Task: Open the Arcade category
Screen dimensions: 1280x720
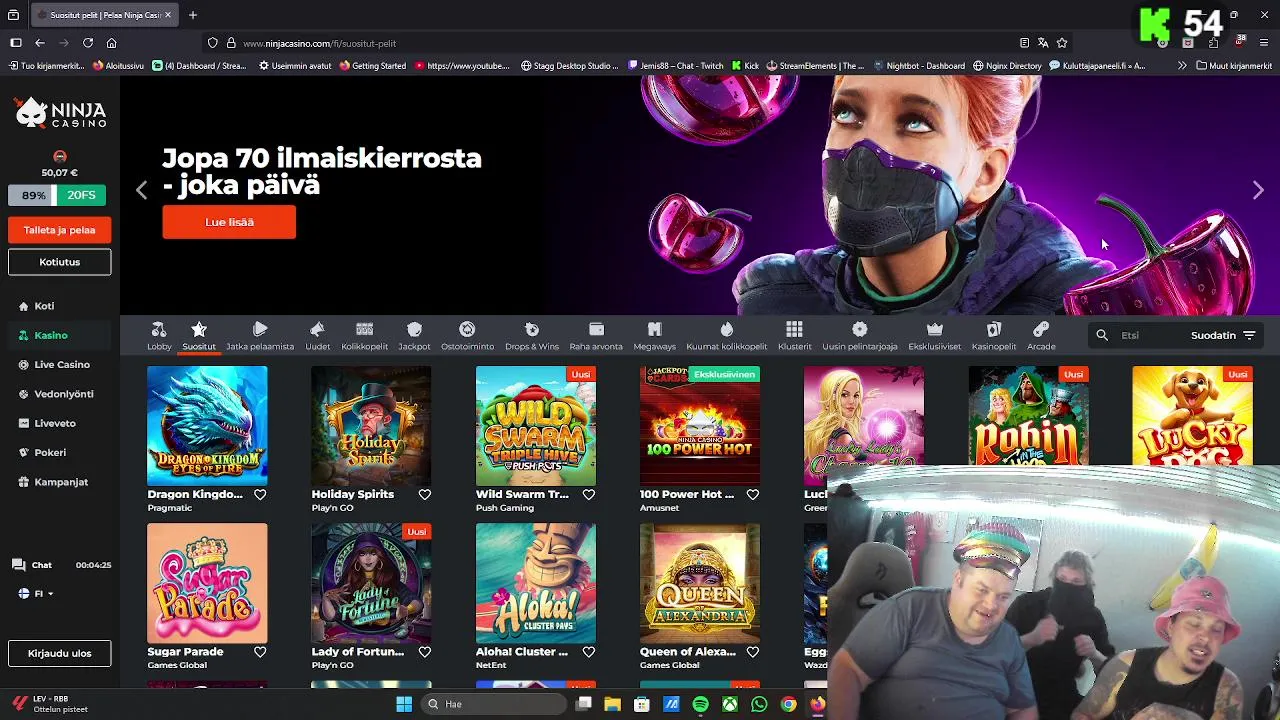Action: tap(1041, 336)
